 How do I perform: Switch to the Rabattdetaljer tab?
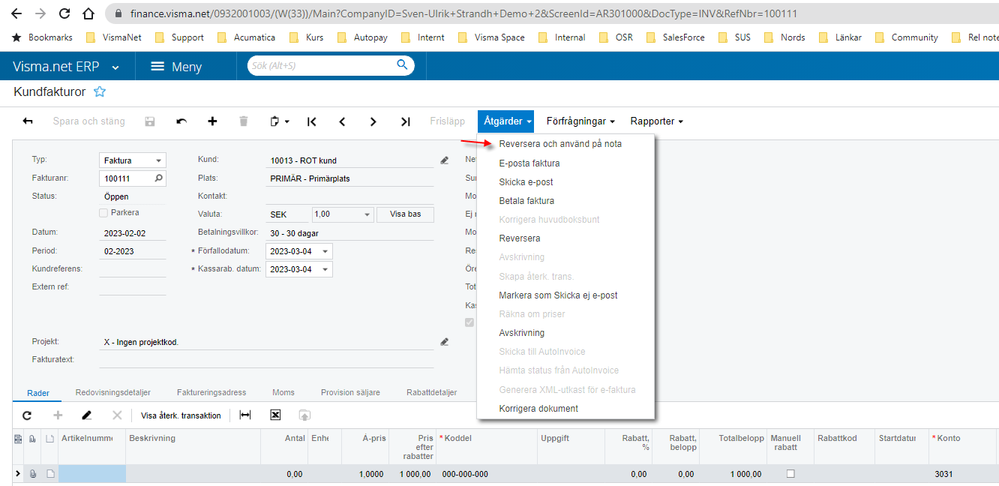431,392
